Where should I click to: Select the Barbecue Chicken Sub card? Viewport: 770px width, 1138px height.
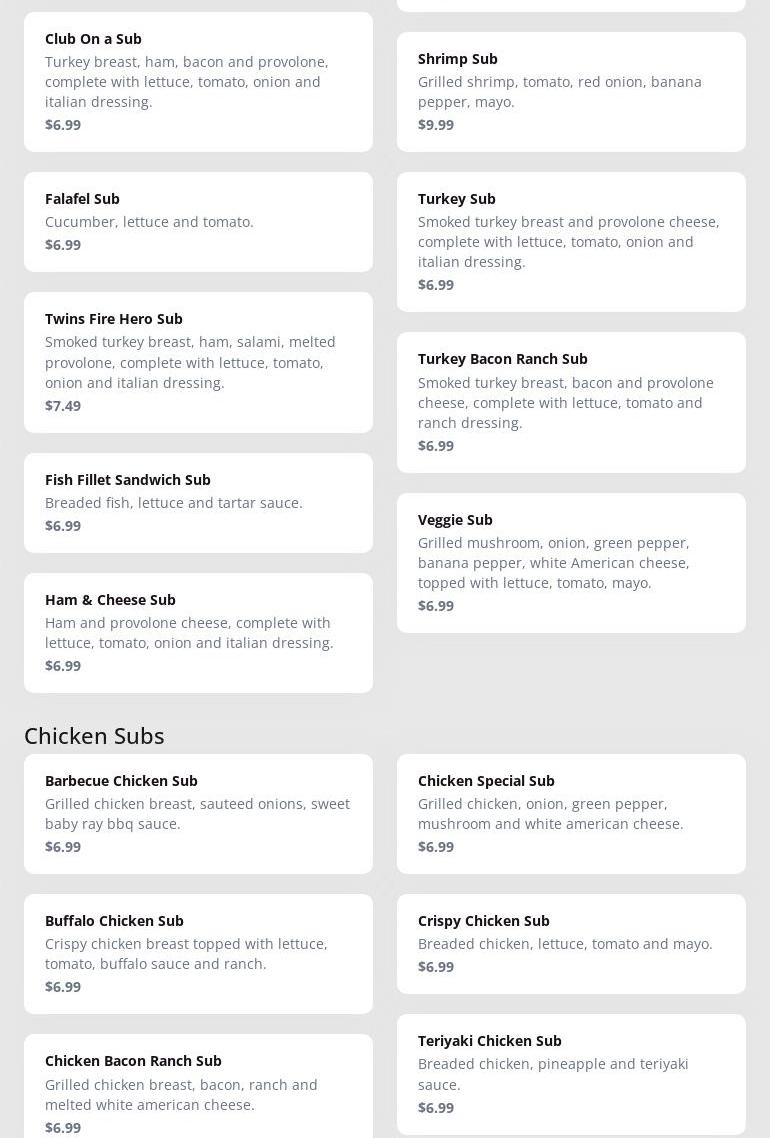(198, 813)
